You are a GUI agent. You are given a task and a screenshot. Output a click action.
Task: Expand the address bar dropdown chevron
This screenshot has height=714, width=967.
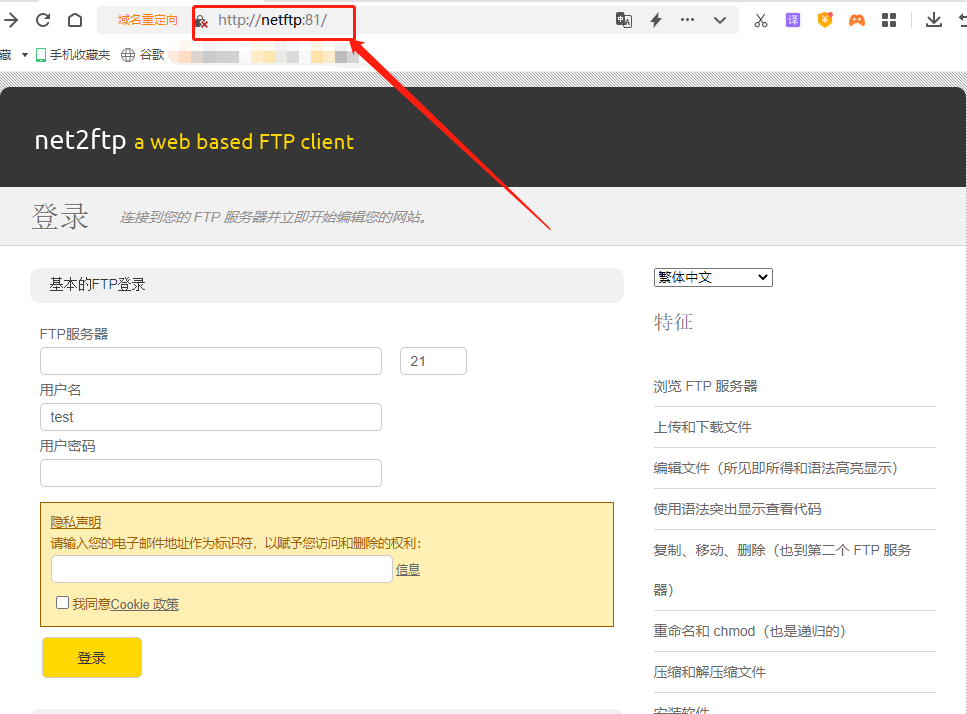[x=720, y=20]
